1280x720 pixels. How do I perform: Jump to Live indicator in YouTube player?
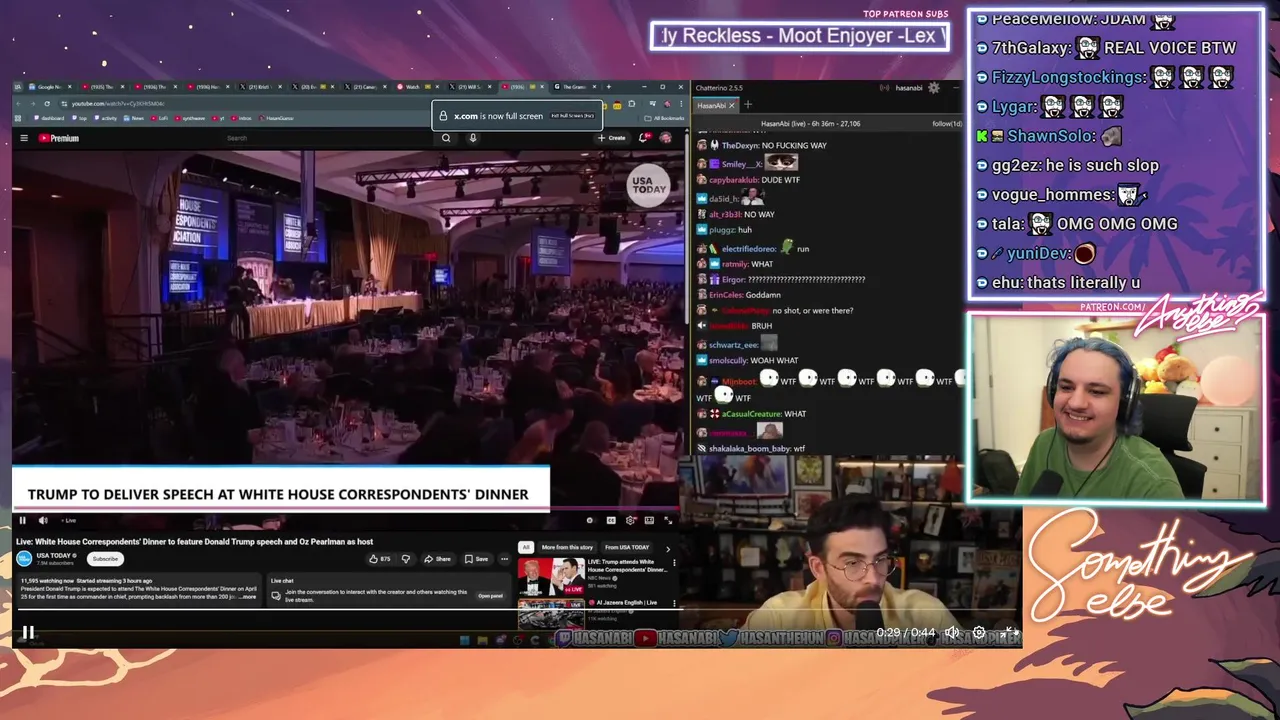[68, 520]
